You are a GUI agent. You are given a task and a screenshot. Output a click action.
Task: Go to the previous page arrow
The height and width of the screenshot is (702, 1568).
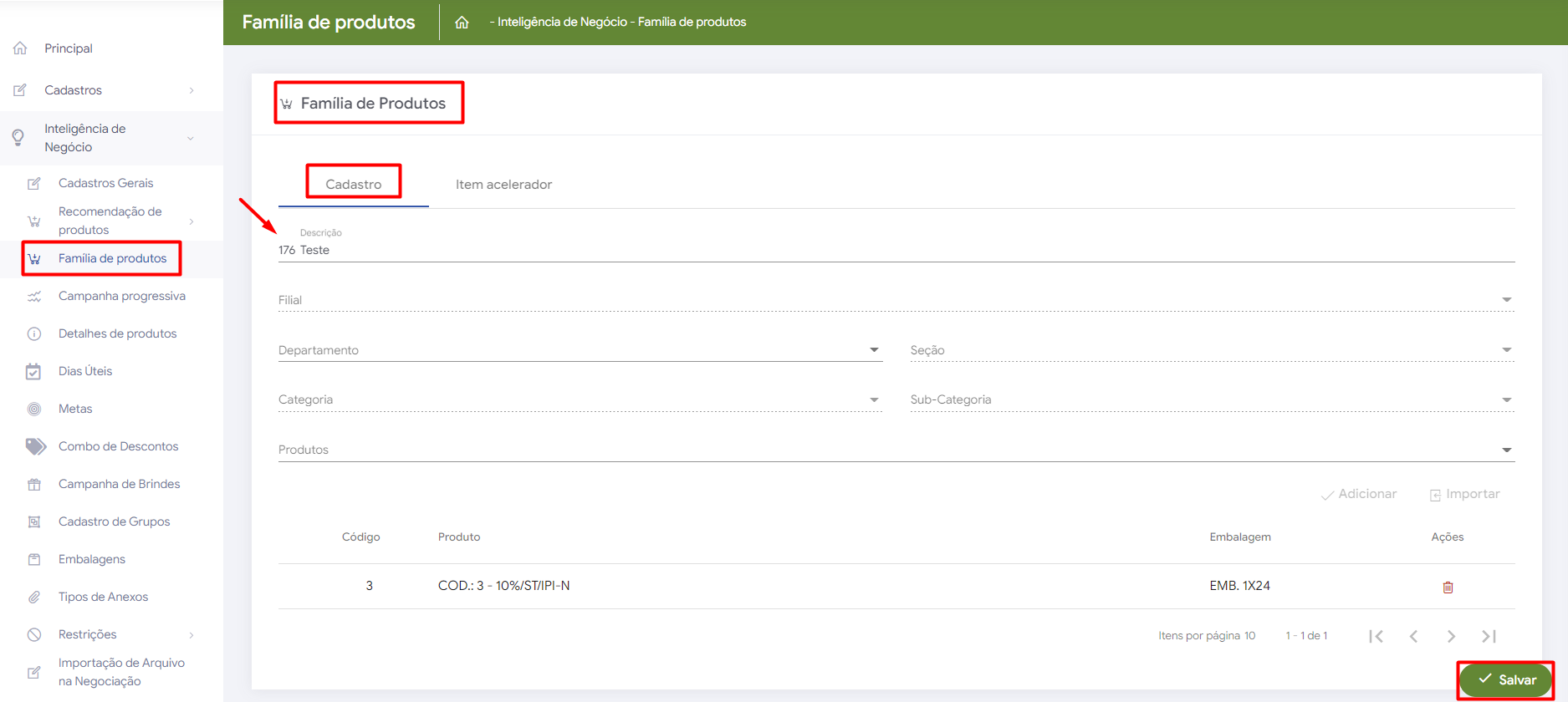pyautogui.click(x=1413, y=636)
